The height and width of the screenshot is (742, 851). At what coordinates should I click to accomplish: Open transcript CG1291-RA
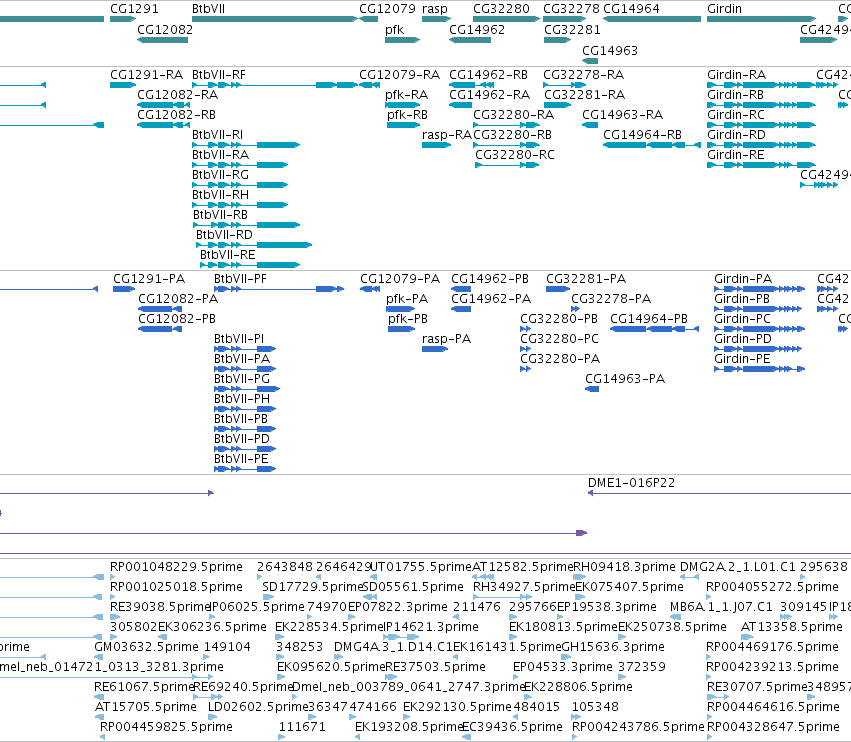(147, 74)
